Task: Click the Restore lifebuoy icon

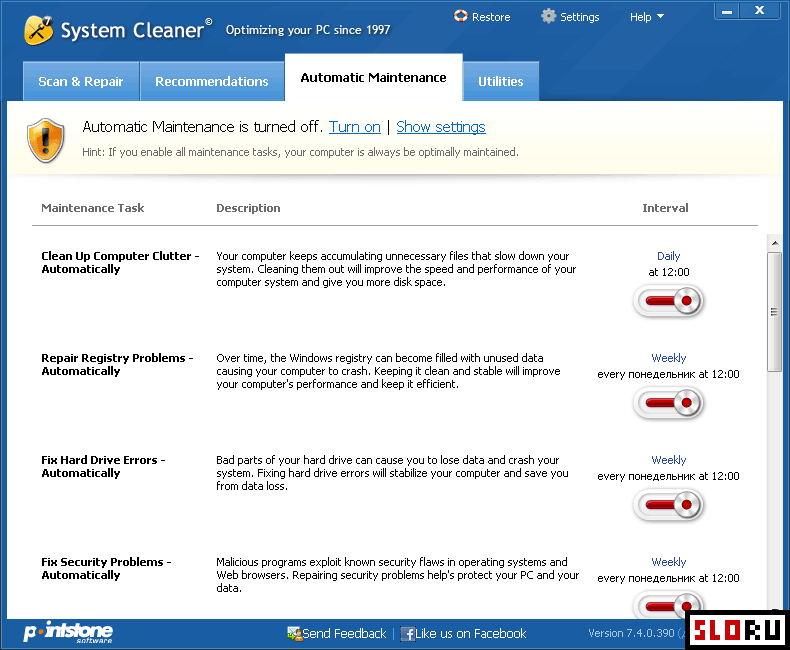Action: (460, 16)
